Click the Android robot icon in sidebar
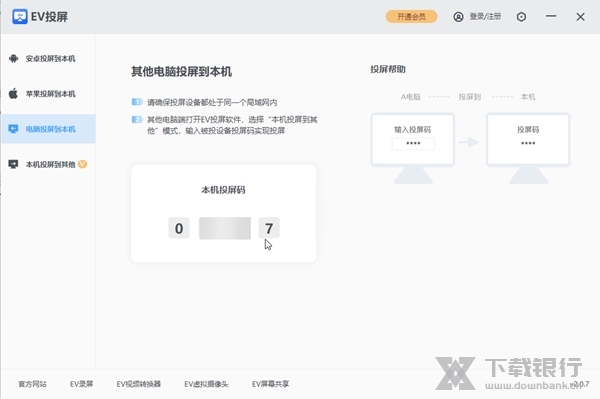600x399 pixels. pyautogui.click(x=13, y=59)
